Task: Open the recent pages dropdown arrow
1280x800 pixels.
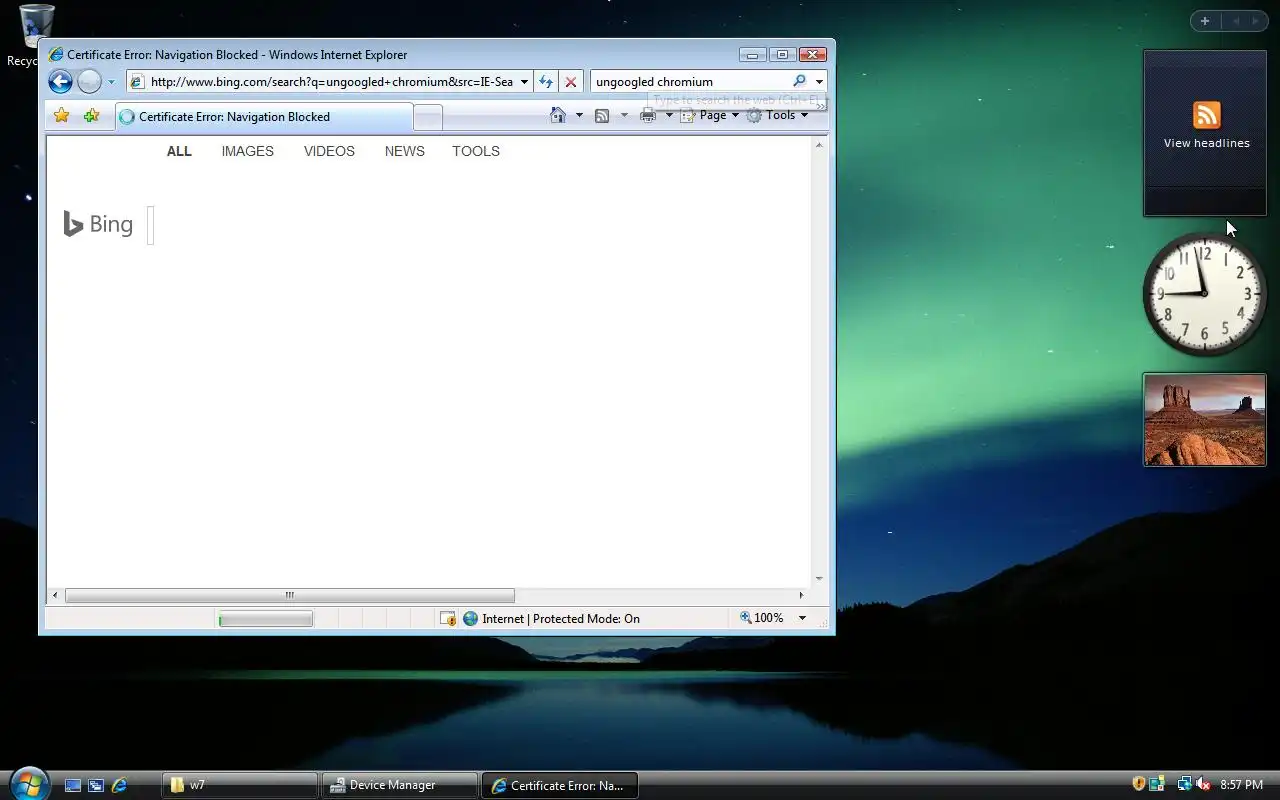Action: (111, 82)
